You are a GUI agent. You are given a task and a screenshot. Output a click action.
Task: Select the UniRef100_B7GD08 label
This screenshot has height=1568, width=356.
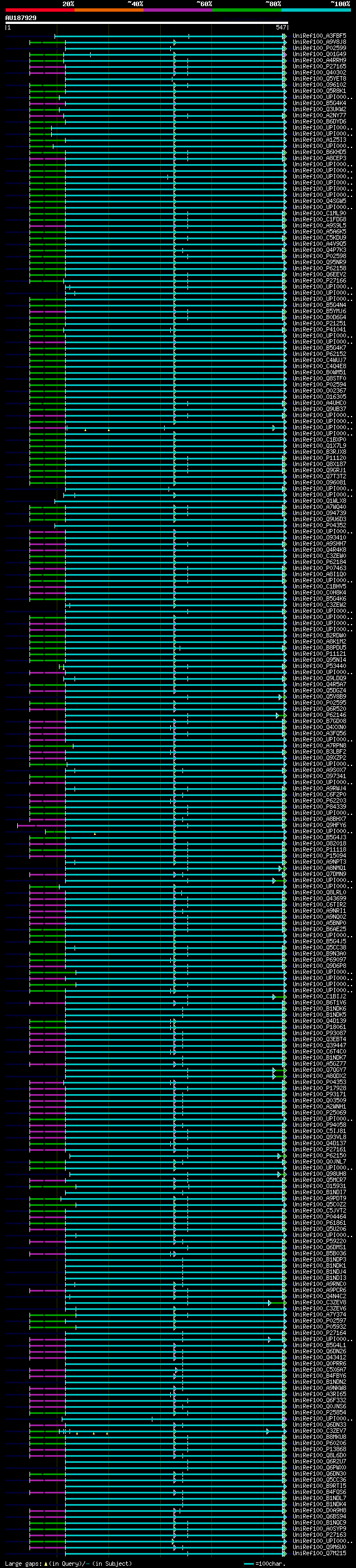(319, 721)
